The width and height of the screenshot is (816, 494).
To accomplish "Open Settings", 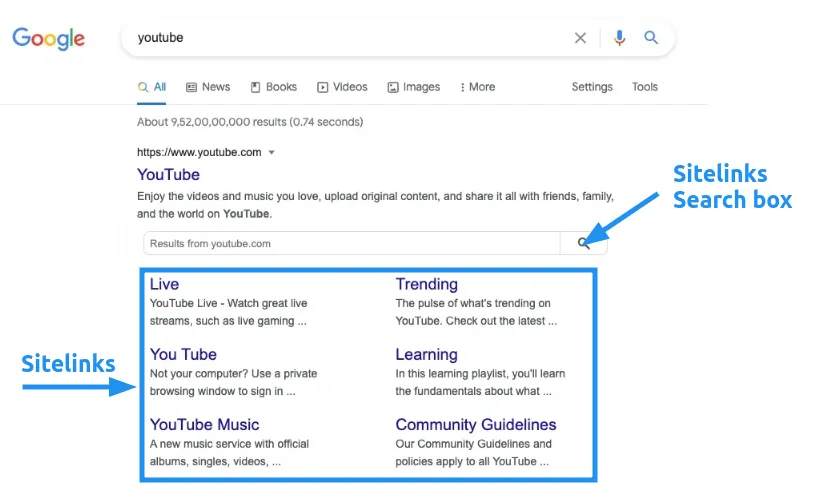I will pos(592,87).
